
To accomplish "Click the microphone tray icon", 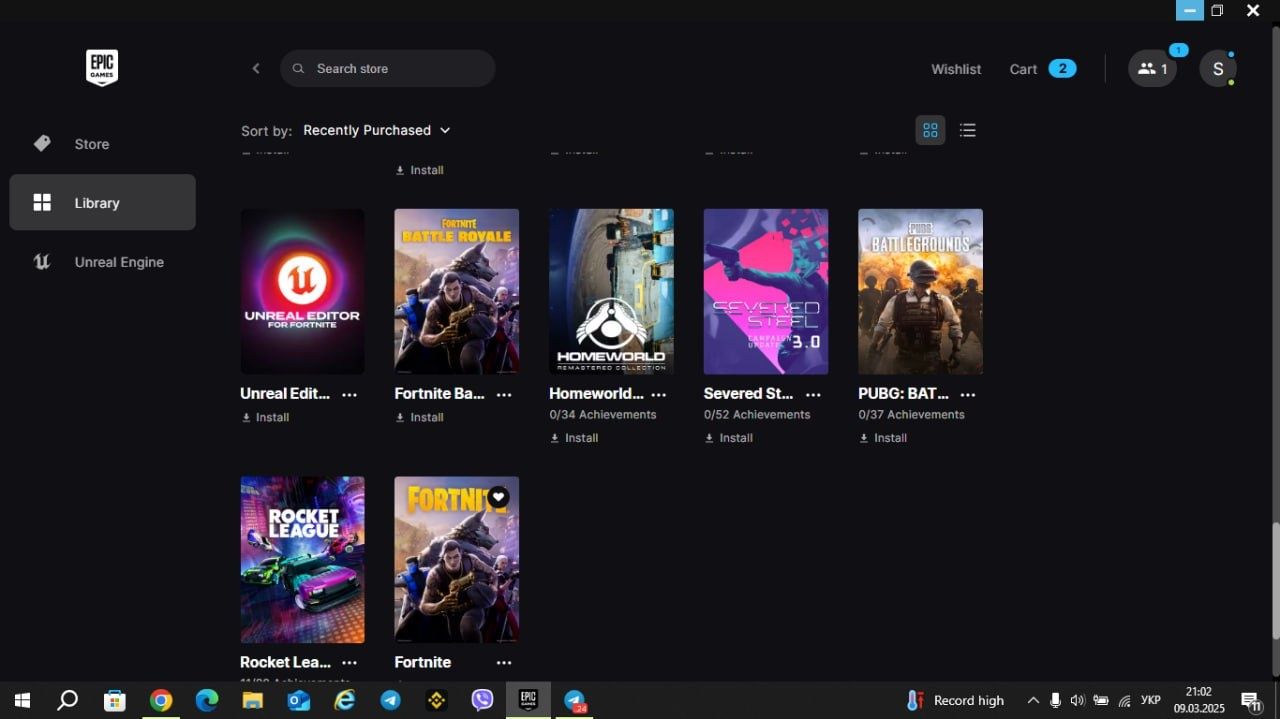I will tap(1055, 700).
